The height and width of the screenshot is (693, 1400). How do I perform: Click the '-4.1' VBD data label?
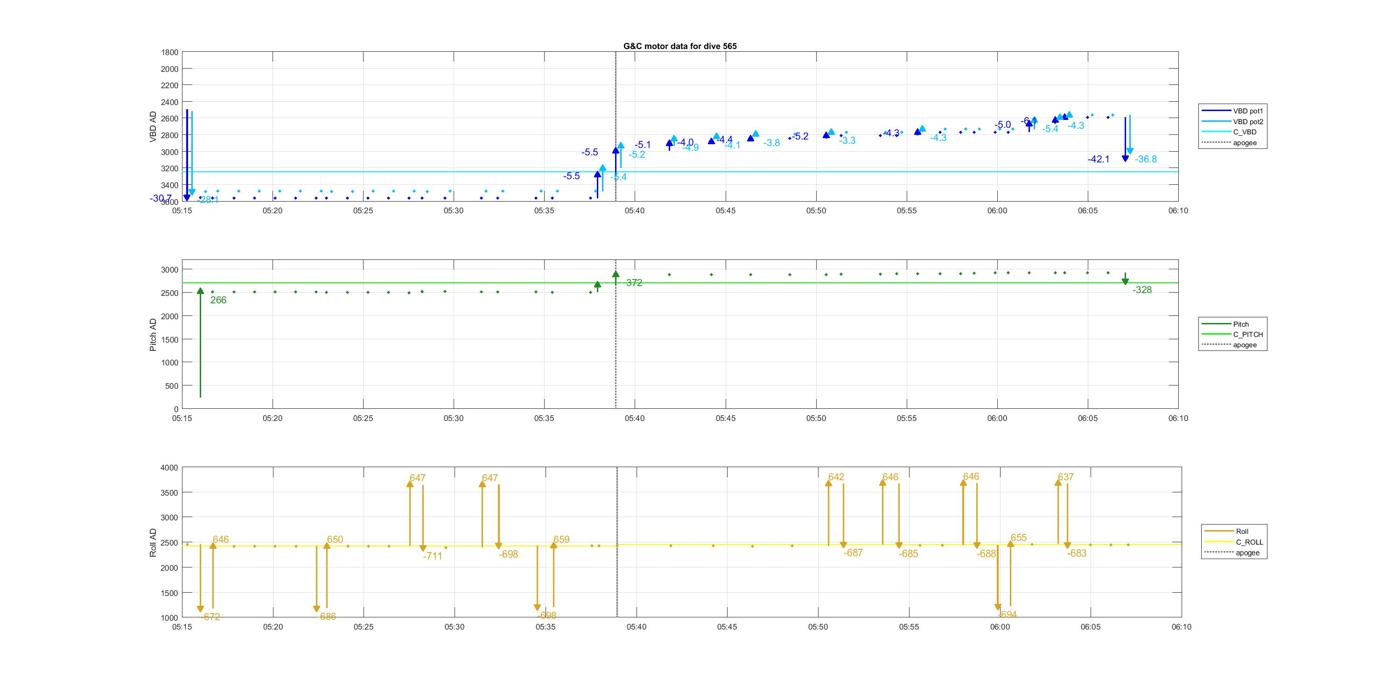coord(732,145)
